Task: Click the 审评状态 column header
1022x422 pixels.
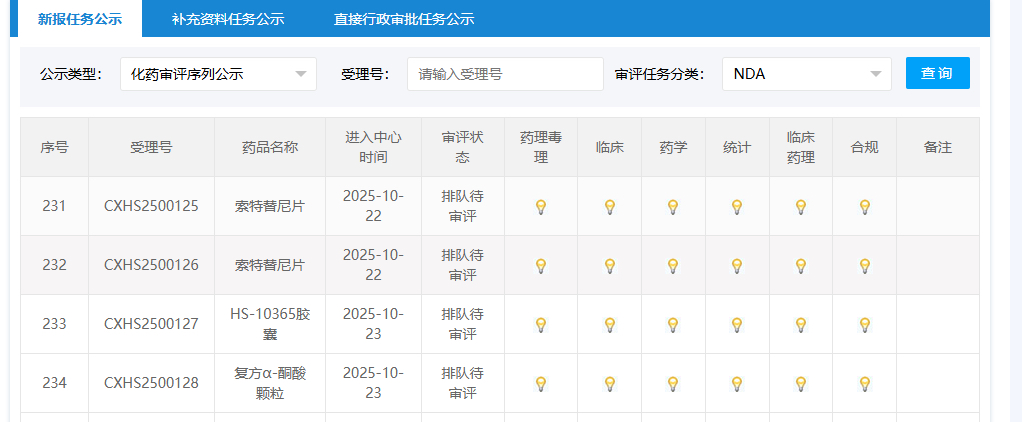Action: click(463, 147)
